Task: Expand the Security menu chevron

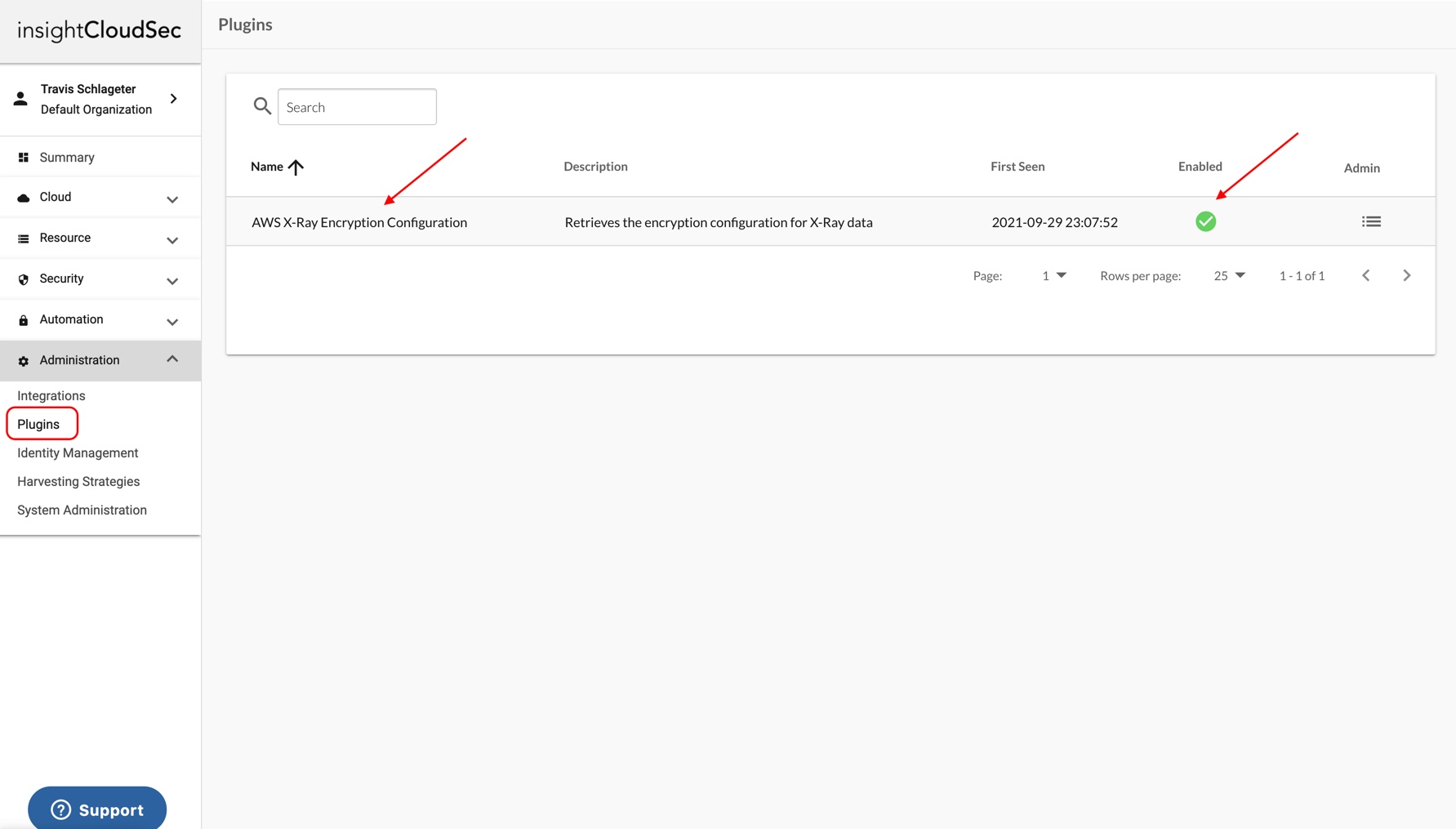Action: [172, 281]
